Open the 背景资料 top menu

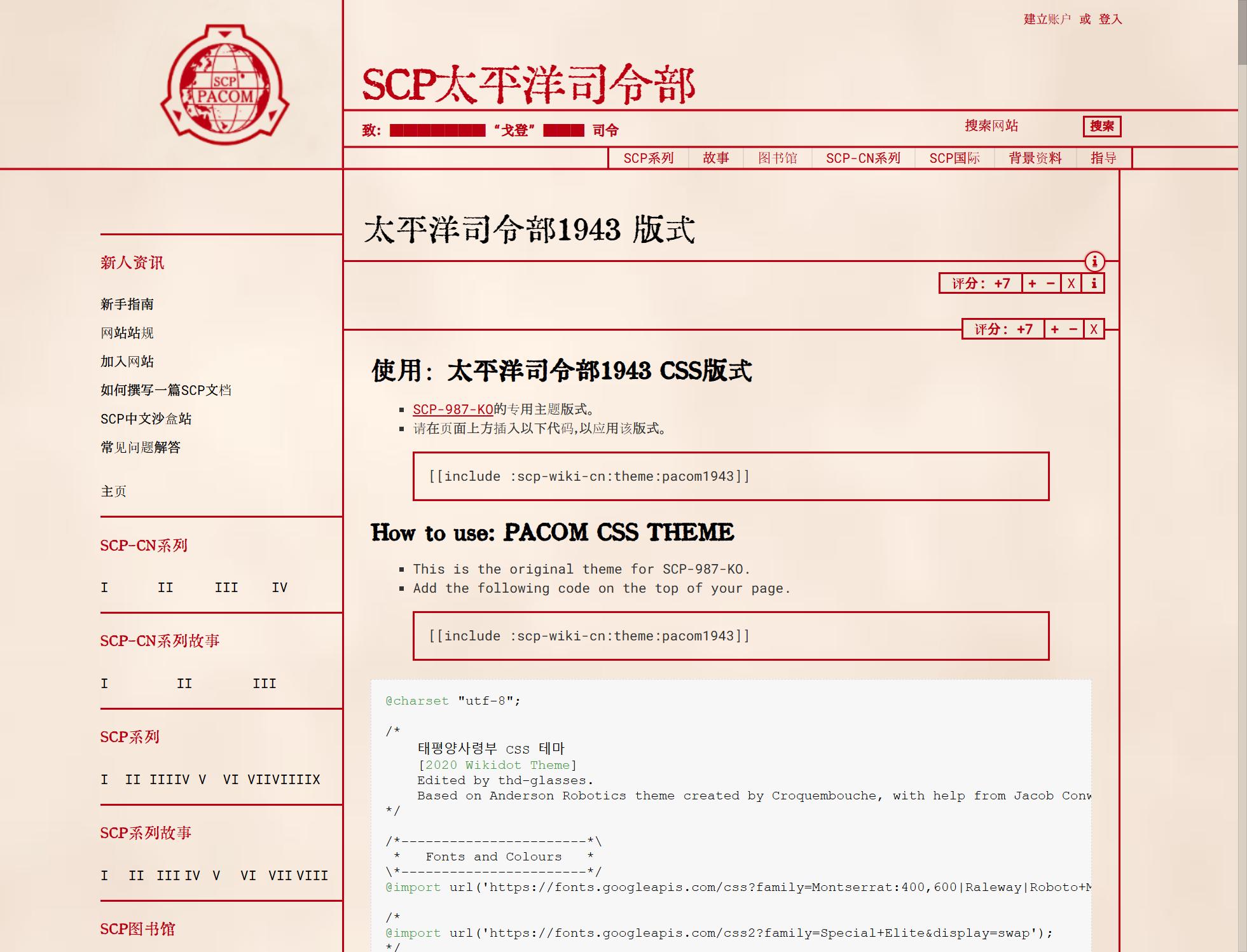1035,158
